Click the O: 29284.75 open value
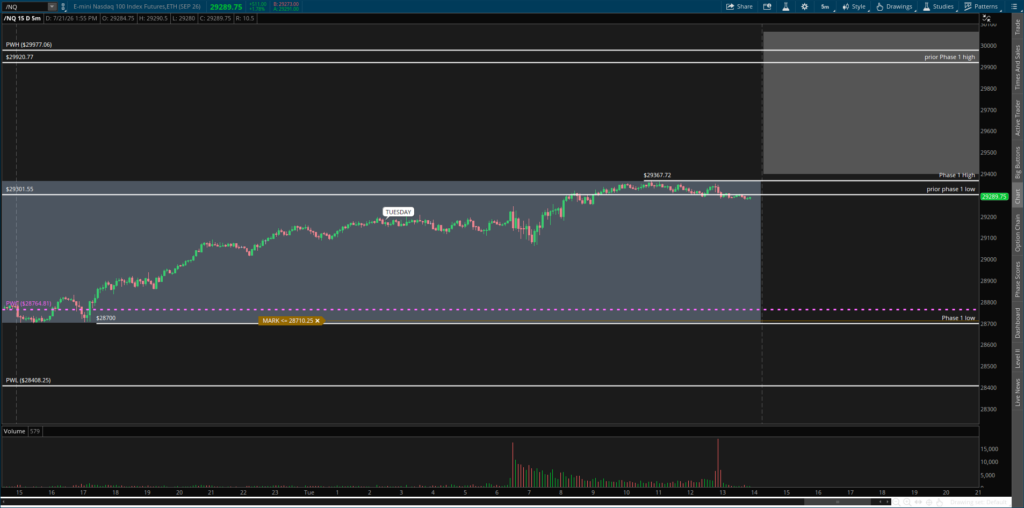Screen dimensions: 1024x508 118,18
